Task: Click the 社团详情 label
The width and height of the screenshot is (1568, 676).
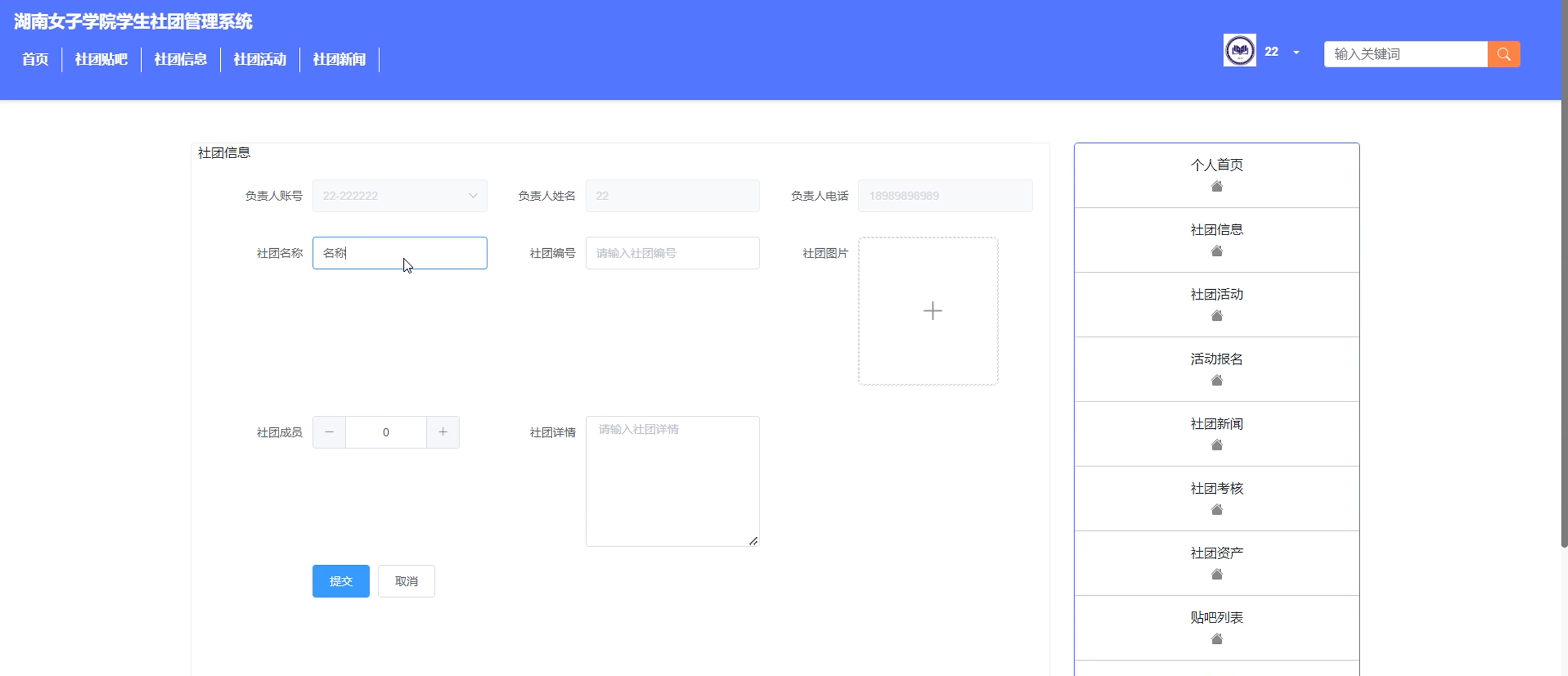Action: pyautogui.click(x=552, y=433)
